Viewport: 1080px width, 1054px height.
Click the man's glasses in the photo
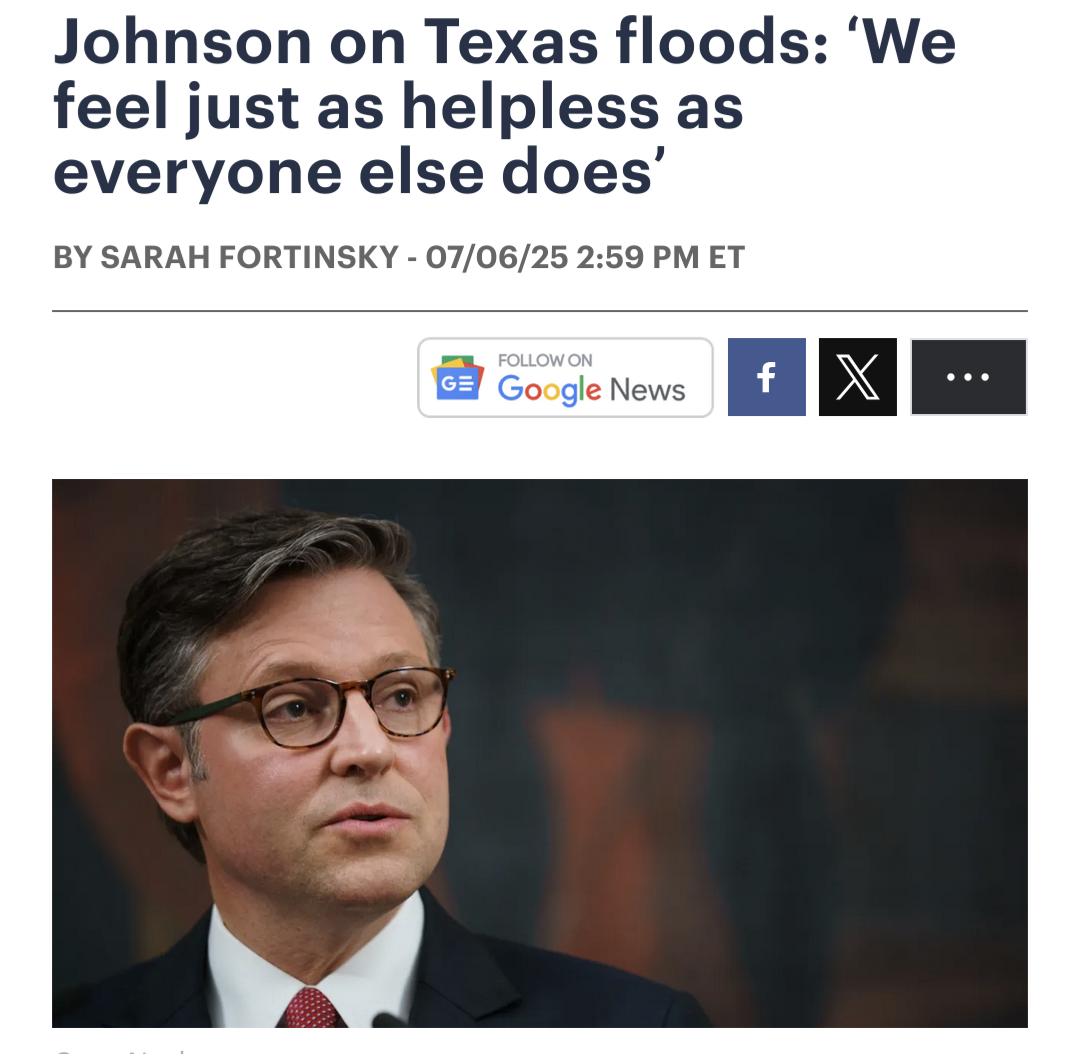tap(310, 706)
